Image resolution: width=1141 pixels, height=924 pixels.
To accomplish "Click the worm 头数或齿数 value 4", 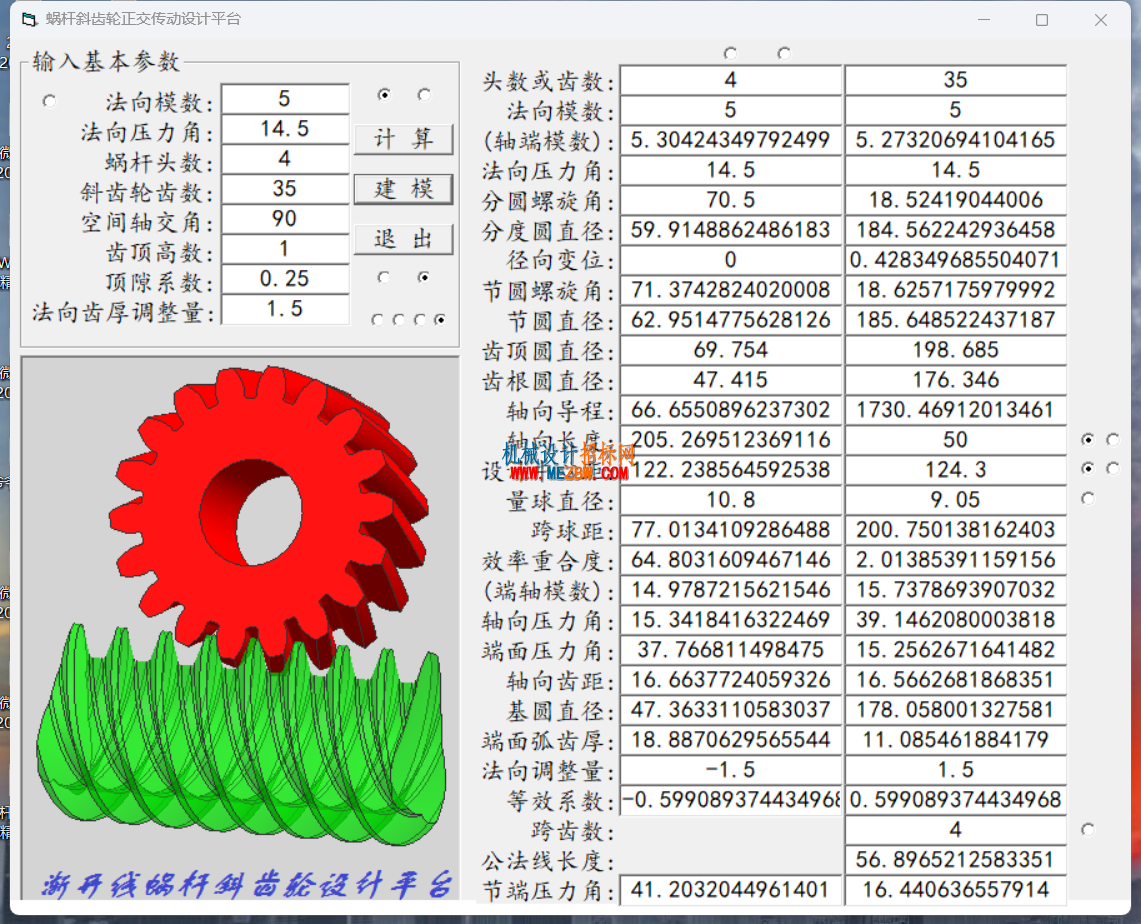I will [731, 80].
